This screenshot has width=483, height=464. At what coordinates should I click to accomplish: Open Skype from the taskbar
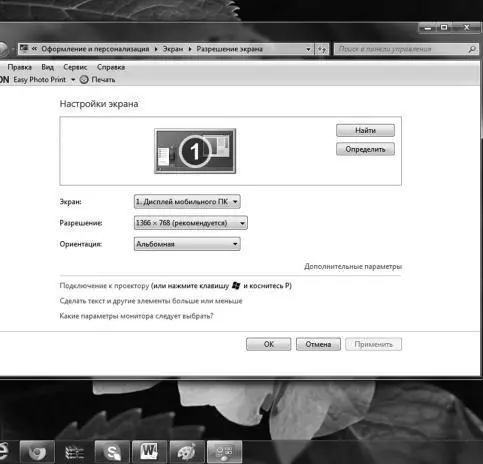112,452
